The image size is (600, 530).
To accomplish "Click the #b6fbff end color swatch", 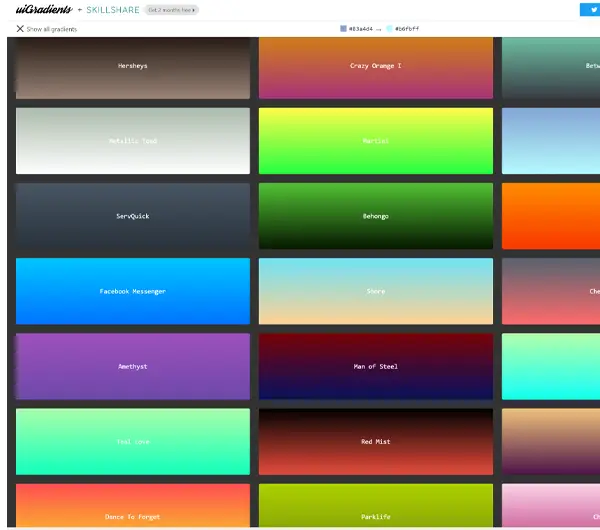I will coord(390,29).
